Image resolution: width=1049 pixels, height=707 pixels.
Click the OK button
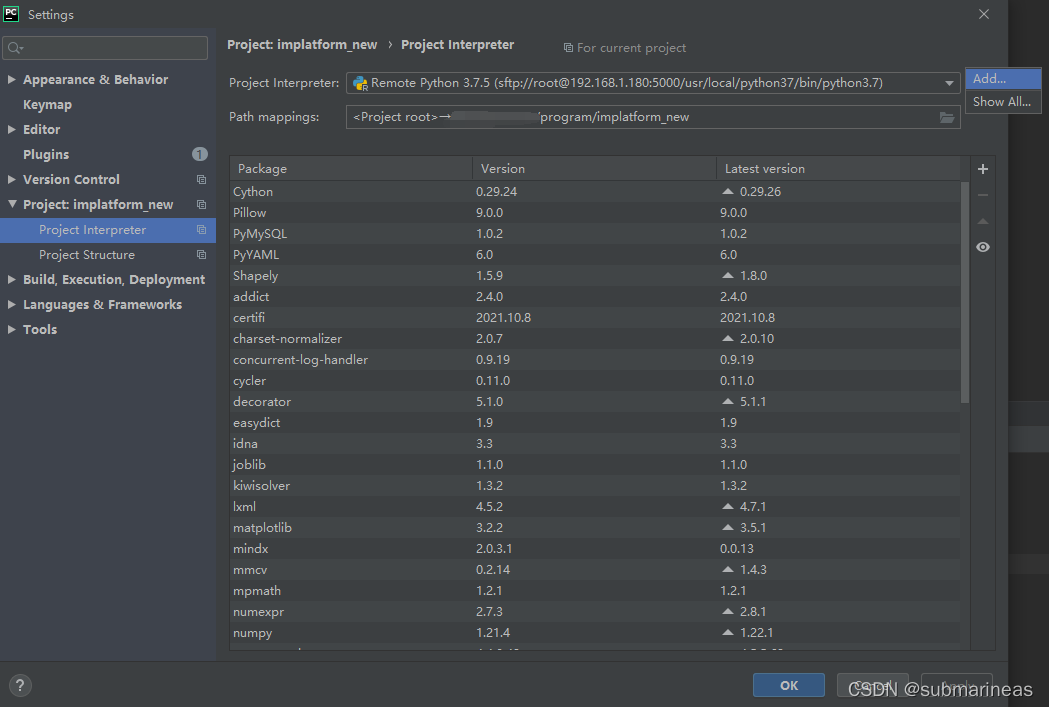click(789, 685)
